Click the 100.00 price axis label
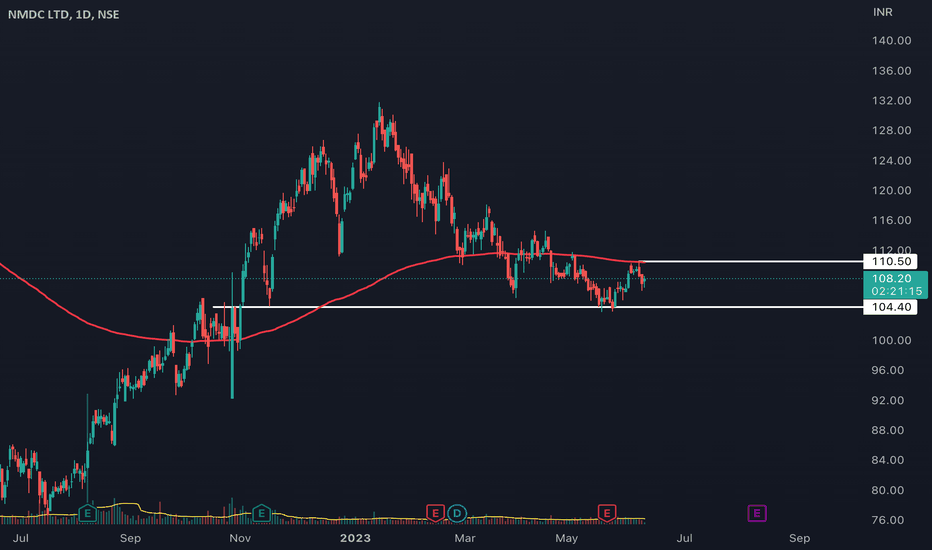The height and width of the screenshot is (550, 932). (x=892, y=340)
